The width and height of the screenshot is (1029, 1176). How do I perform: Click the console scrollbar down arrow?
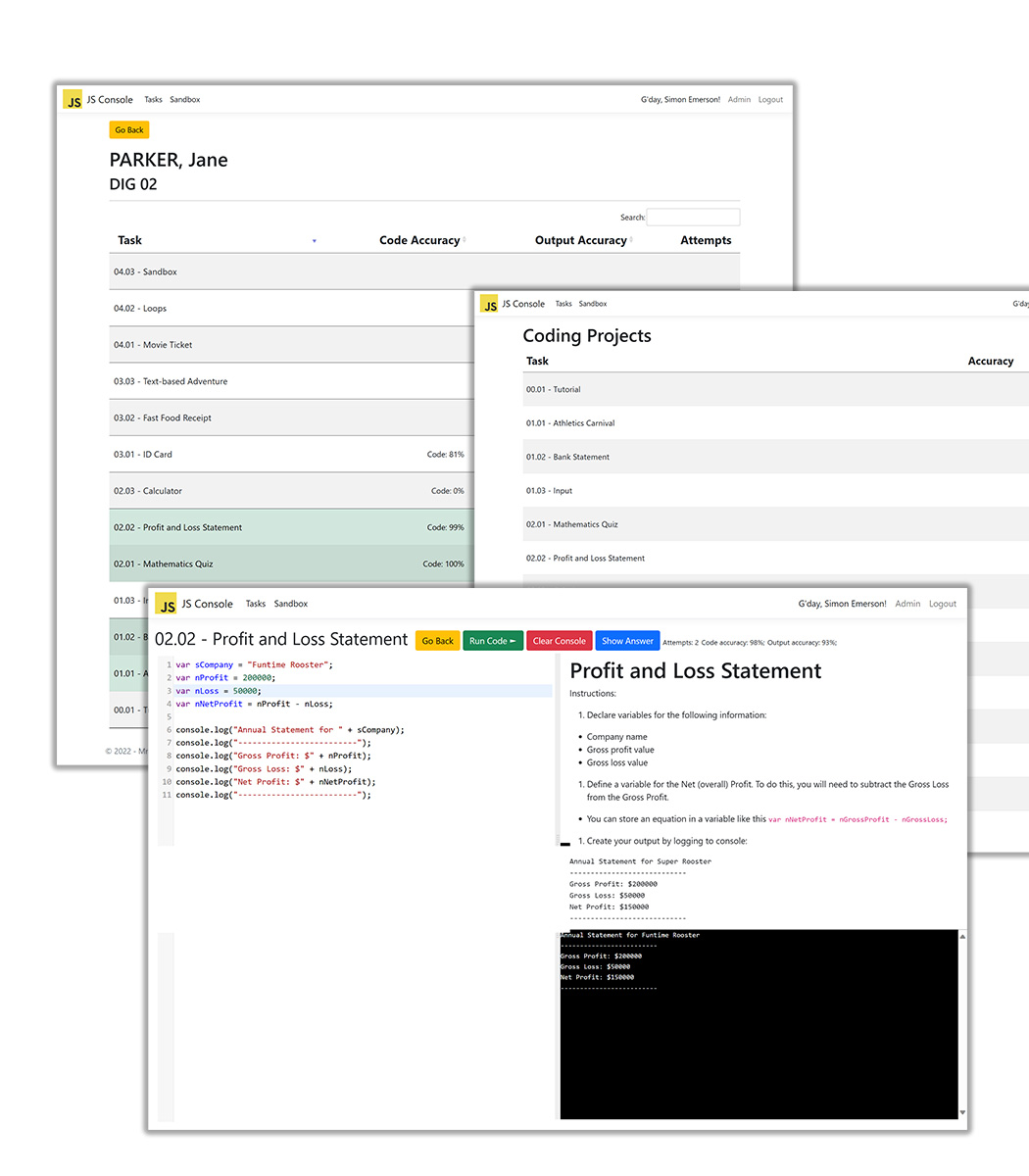(962, 1112)
